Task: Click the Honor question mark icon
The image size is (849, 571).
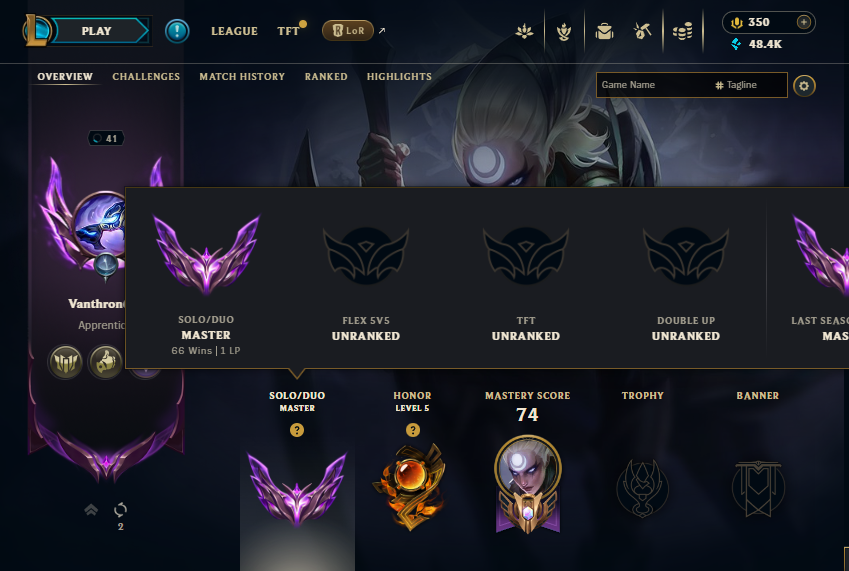Action: point(413,430)
